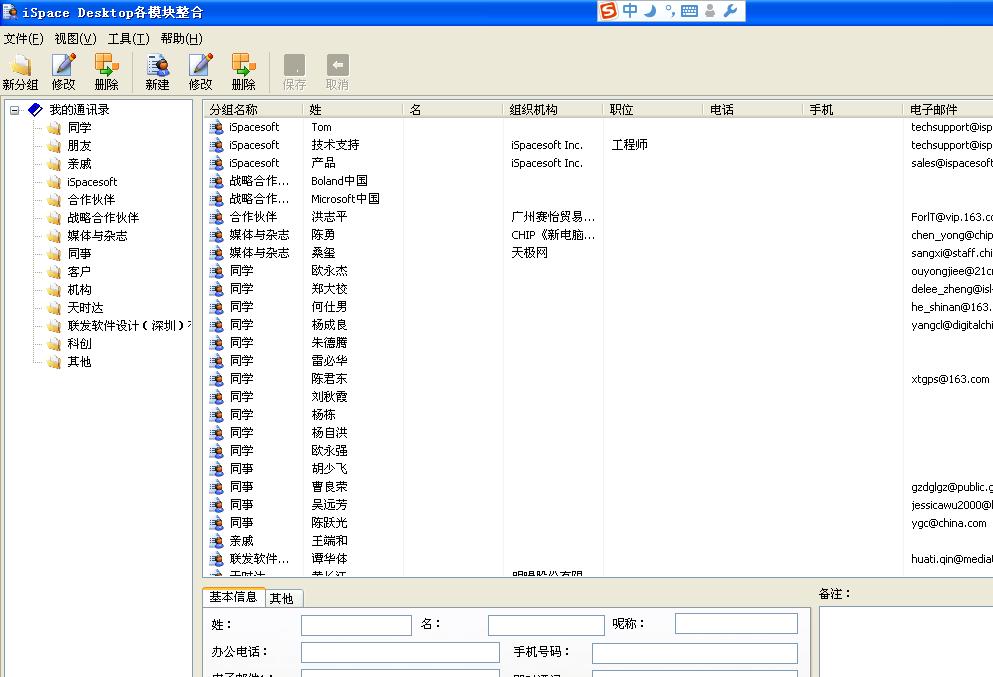The height and width of the screenshot is (677, 993).
Task: Select the 同事 group in the tree
Action: pos(80,254)
